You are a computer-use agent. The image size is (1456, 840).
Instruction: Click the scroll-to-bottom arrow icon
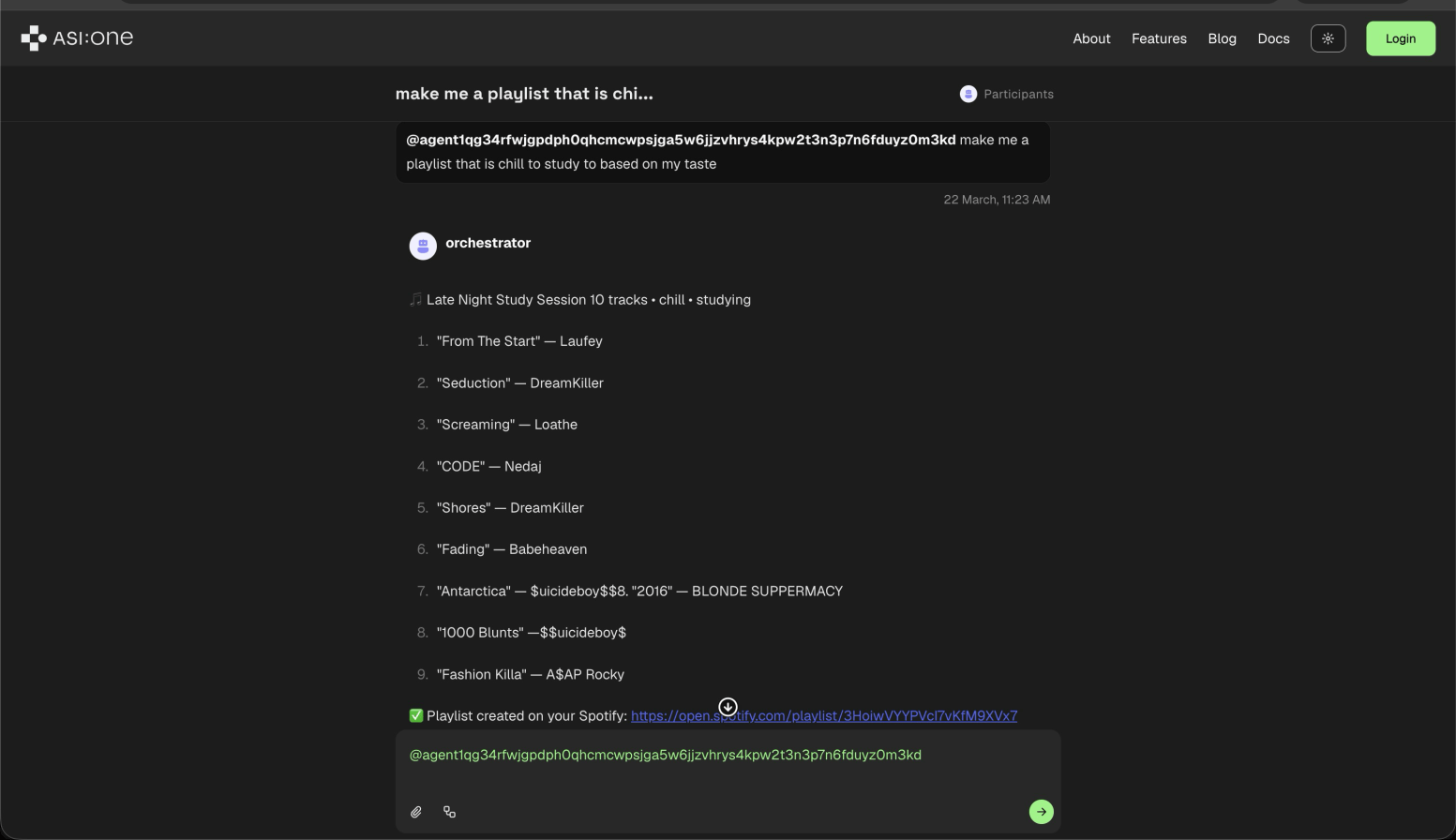pyautogui.click(x=728, y=706)
